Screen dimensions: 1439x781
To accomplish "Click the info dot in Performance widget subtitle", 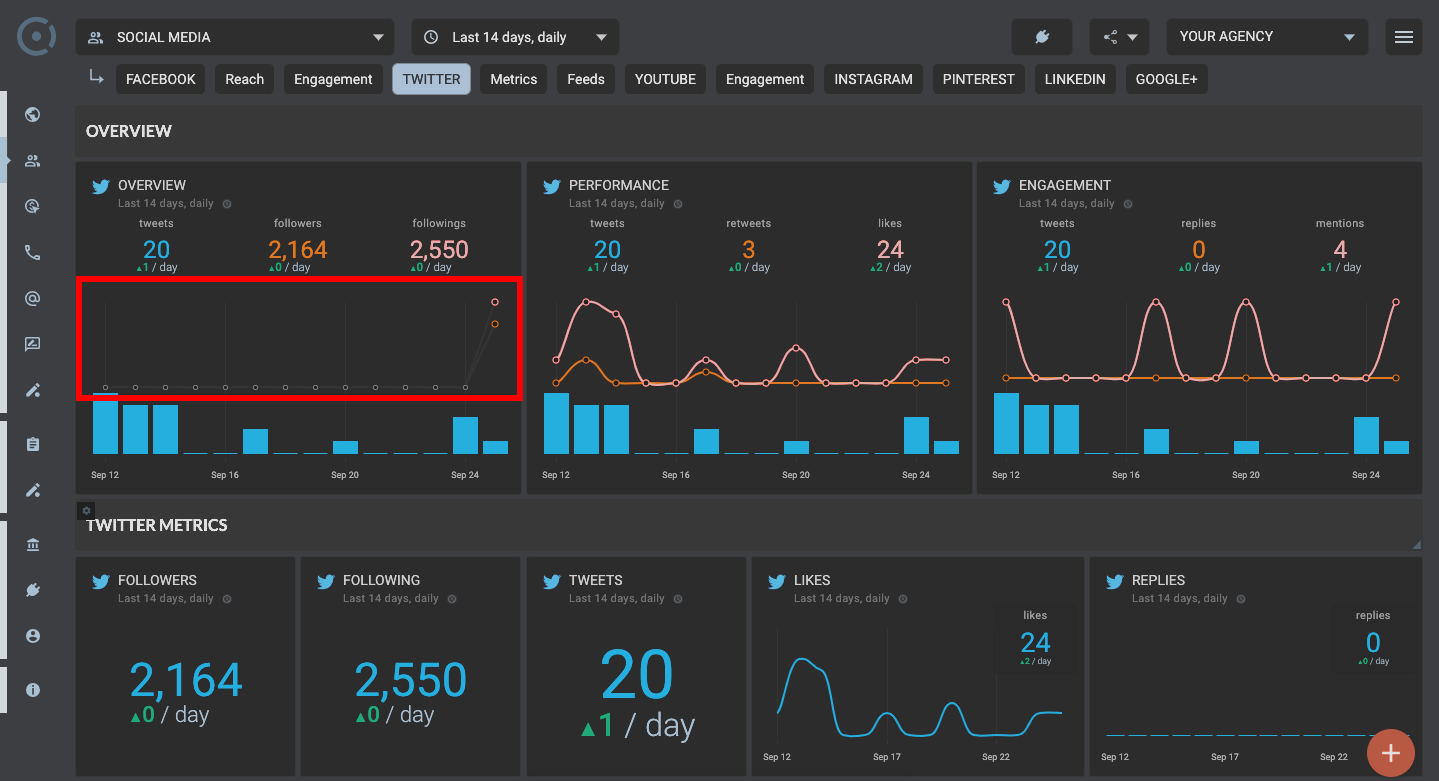I will [678, 204].
